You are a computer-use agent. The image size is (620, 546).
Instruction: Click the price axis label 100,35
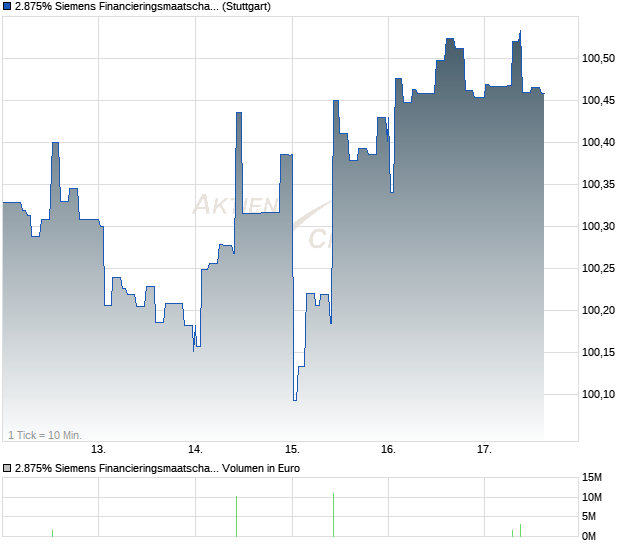coord(598,184)
